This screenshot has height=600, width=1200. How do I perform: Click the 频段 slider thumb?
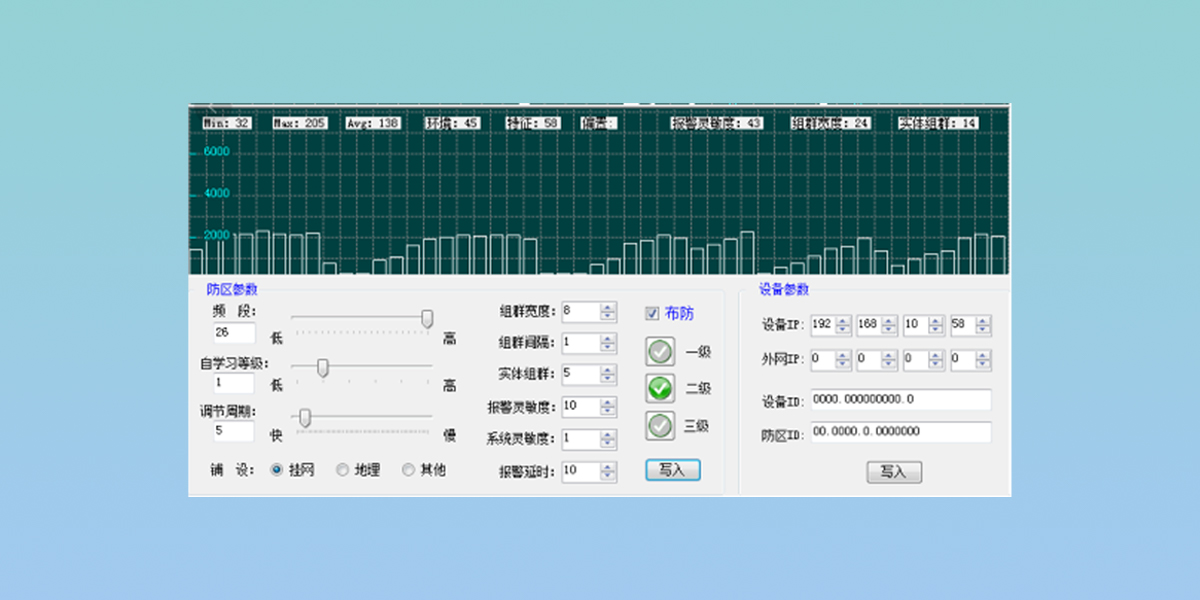(427, 318)
